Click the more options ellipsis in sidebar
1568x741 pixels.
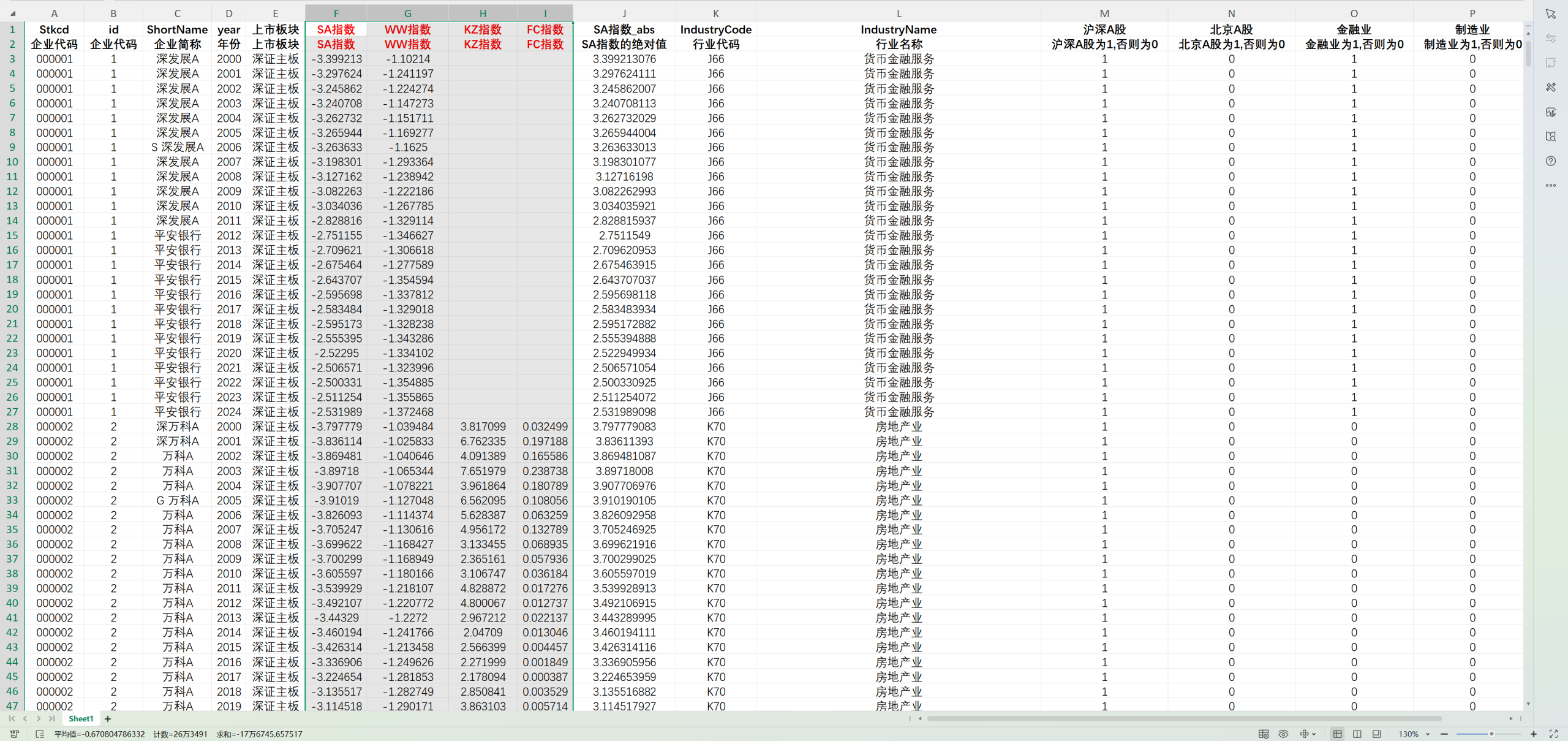1551,185
